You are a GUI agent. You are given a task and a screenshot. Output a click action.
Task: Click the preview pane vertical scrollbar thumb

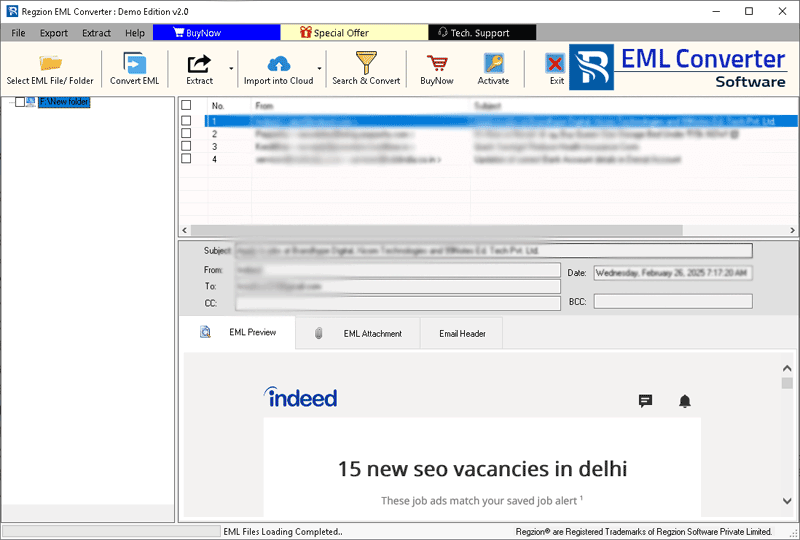tap(787, 383)
